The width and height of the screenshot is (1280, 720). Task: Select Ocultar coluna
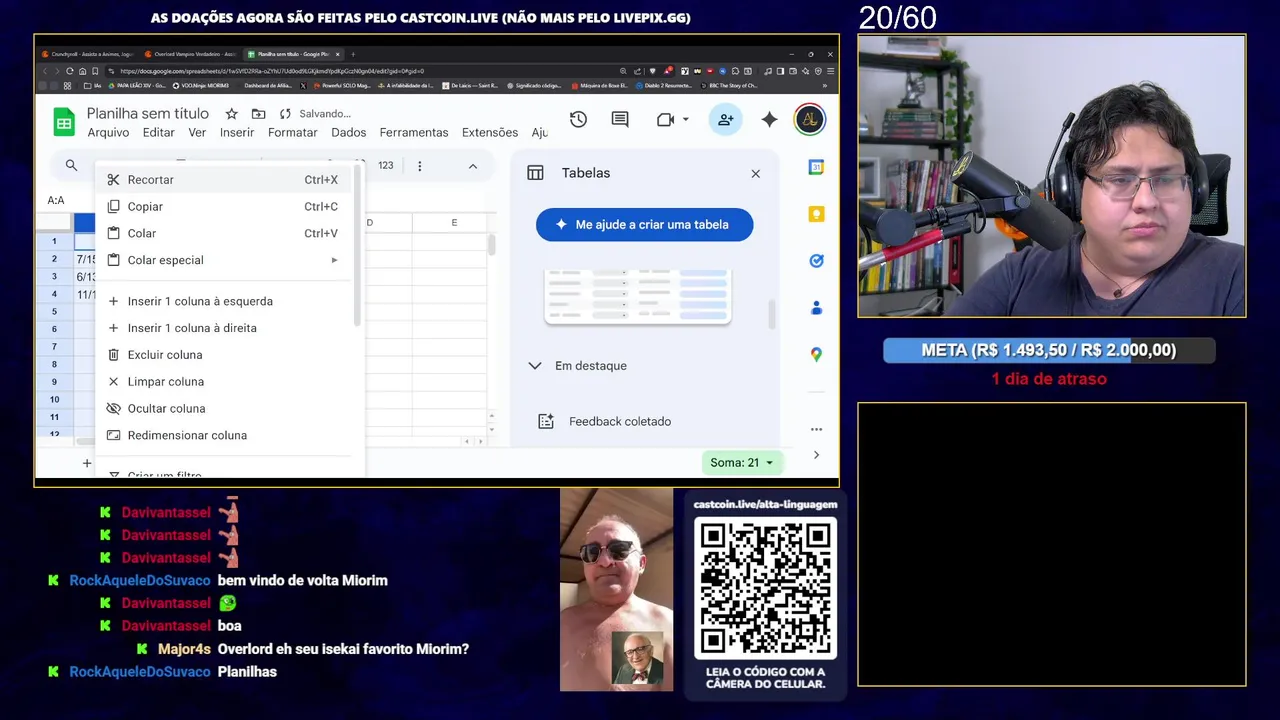tap(224, 409)
